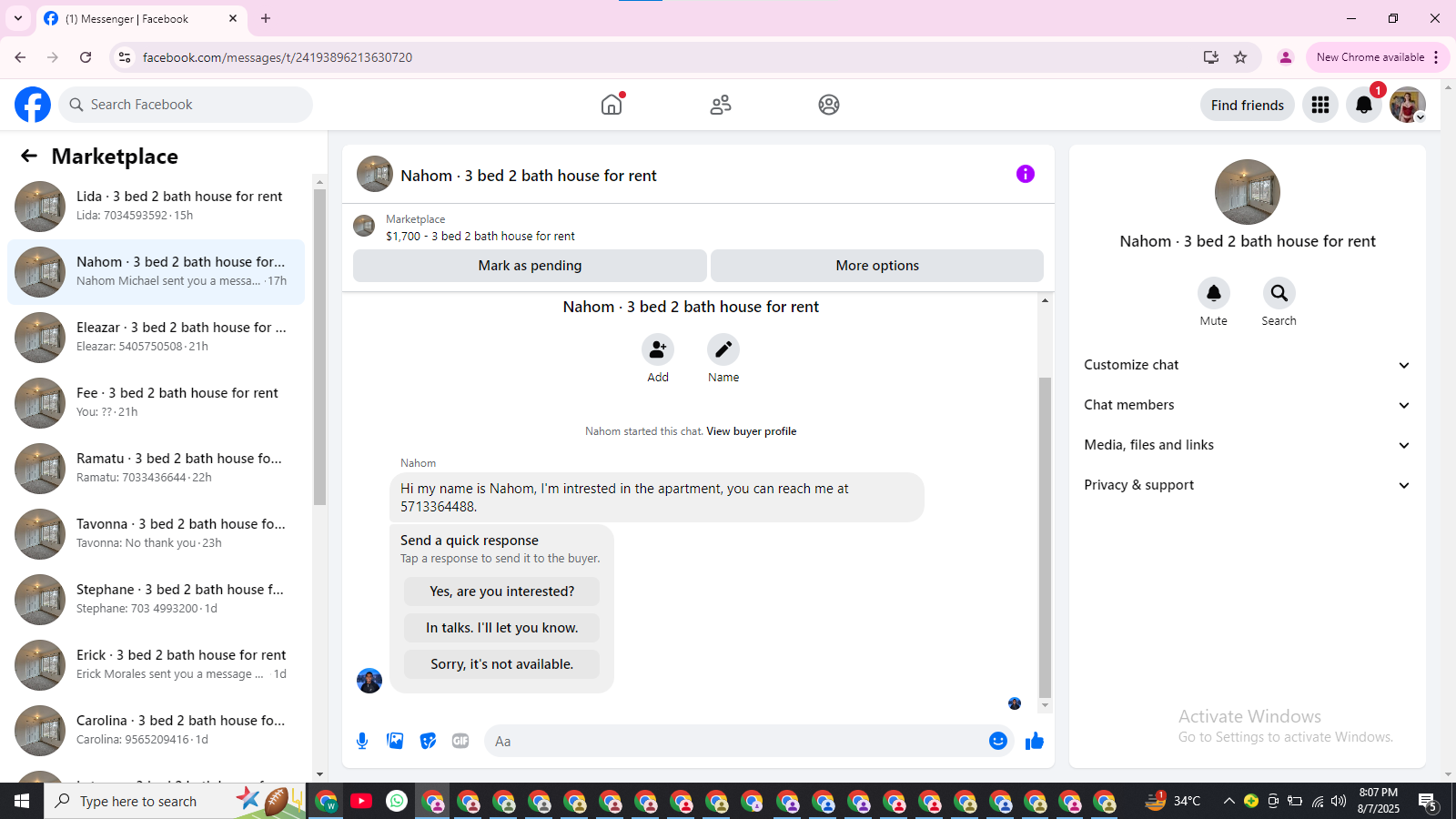Expand the Privacy & support section
1456x819 pixels.
pos(1247,485)
